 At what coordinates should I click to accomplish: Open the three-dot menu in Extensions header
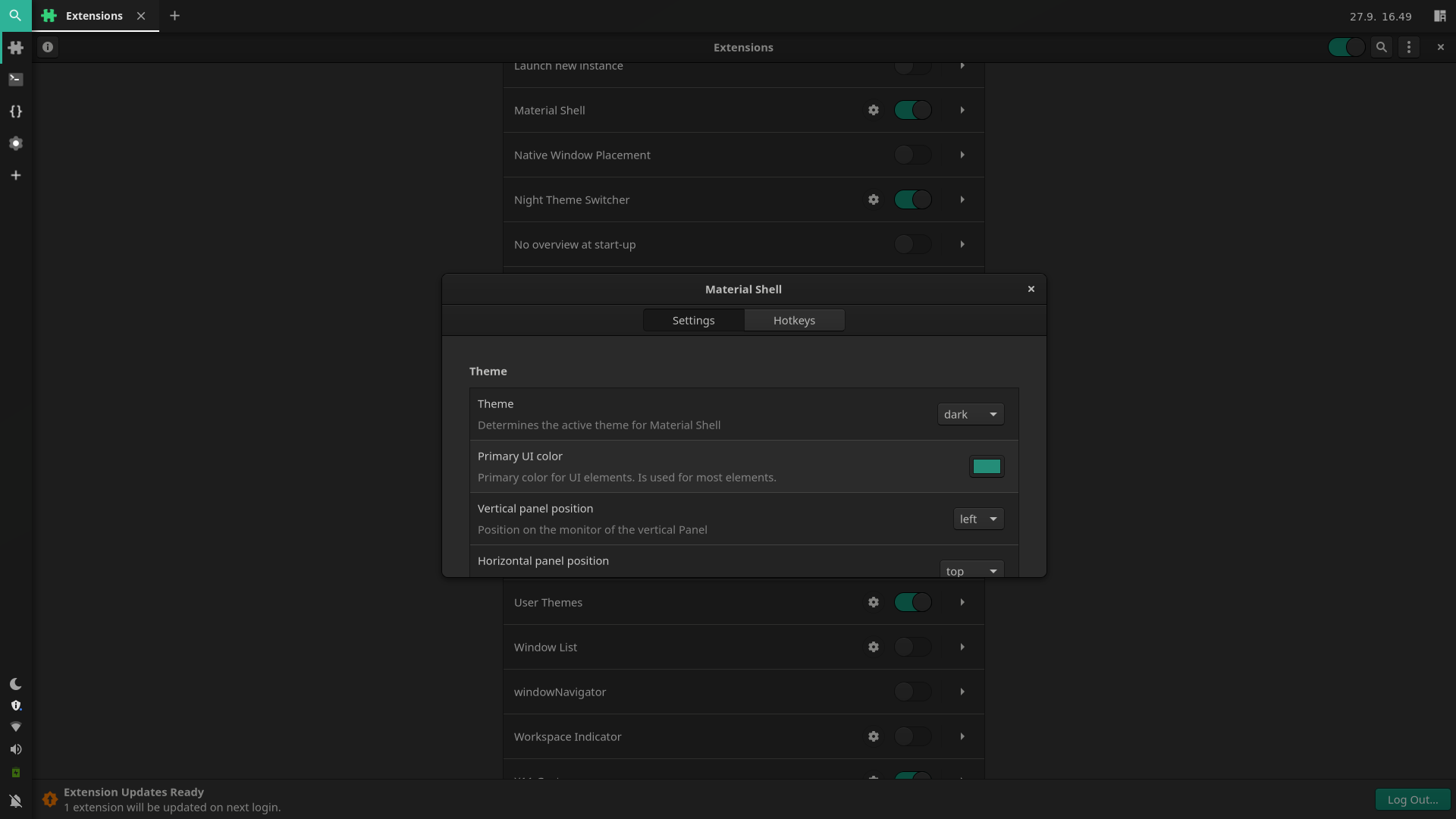[1409, 47]
